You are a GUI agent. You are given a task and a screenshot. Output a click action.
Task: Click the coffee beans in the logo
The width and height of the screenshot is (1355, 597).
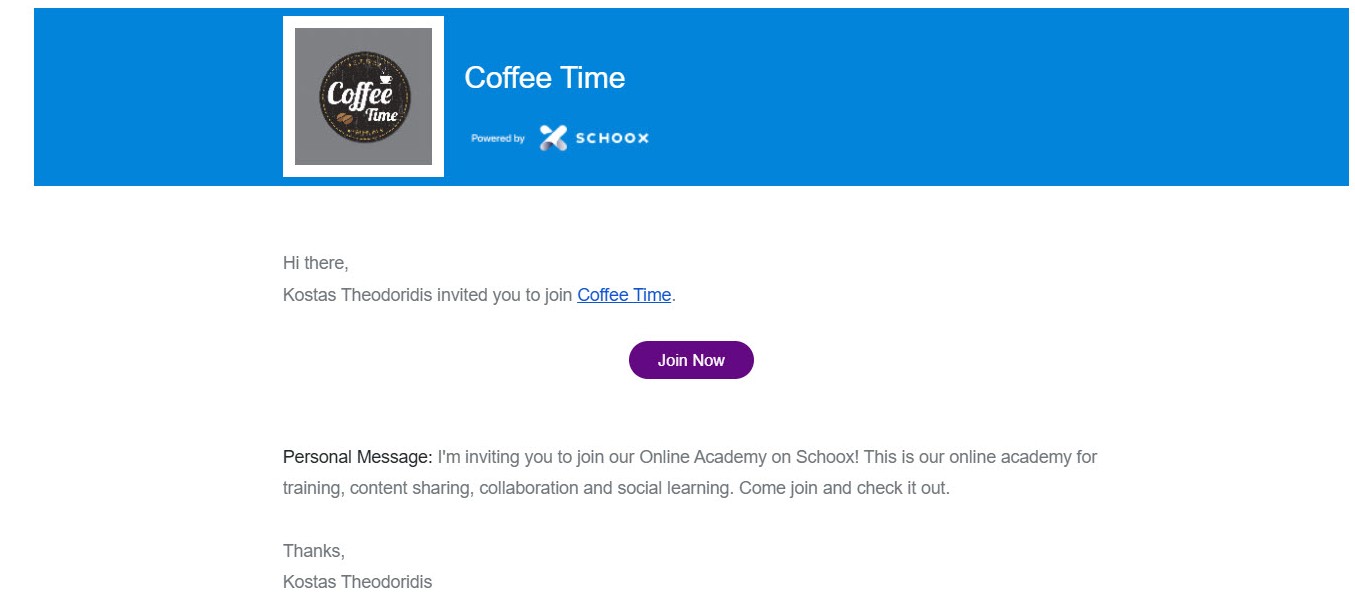(345, 119)
